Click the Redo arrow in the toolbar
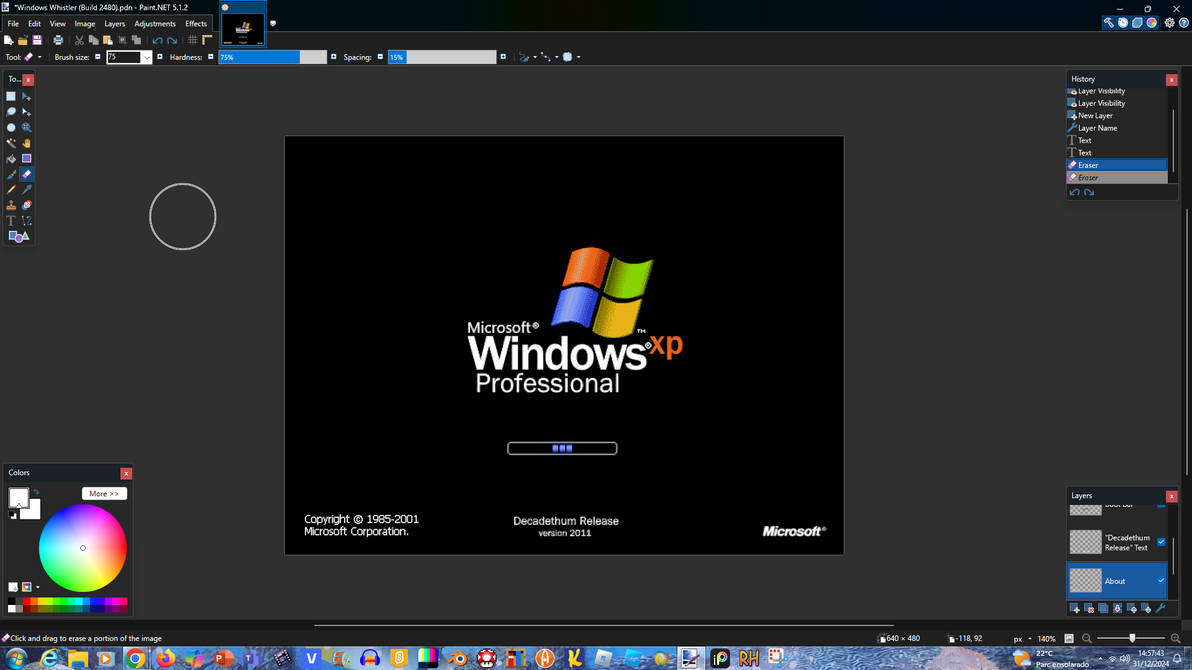 (172, 40)
